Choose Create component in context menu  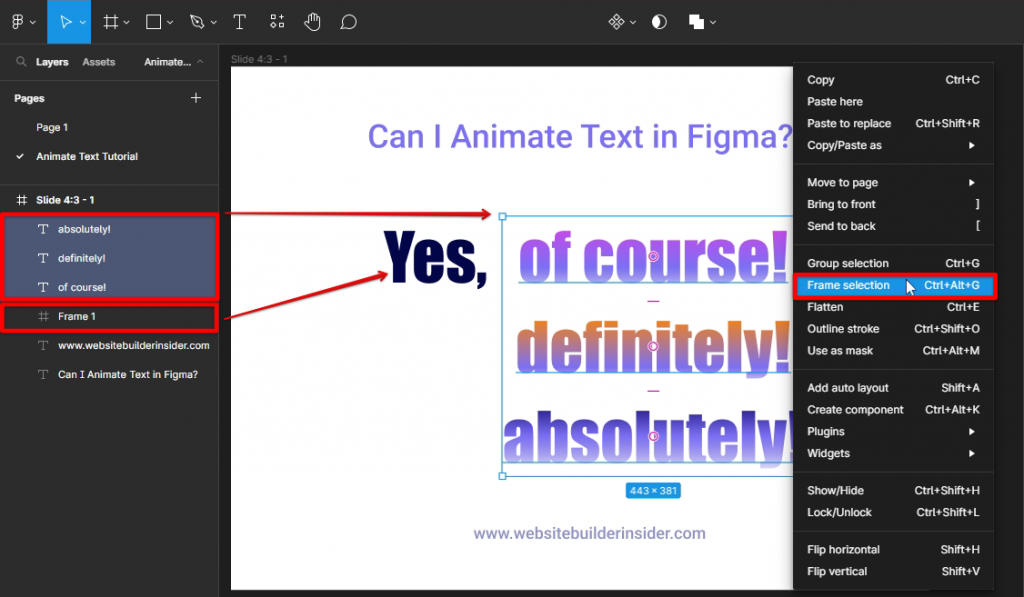[x=893, y=410]
